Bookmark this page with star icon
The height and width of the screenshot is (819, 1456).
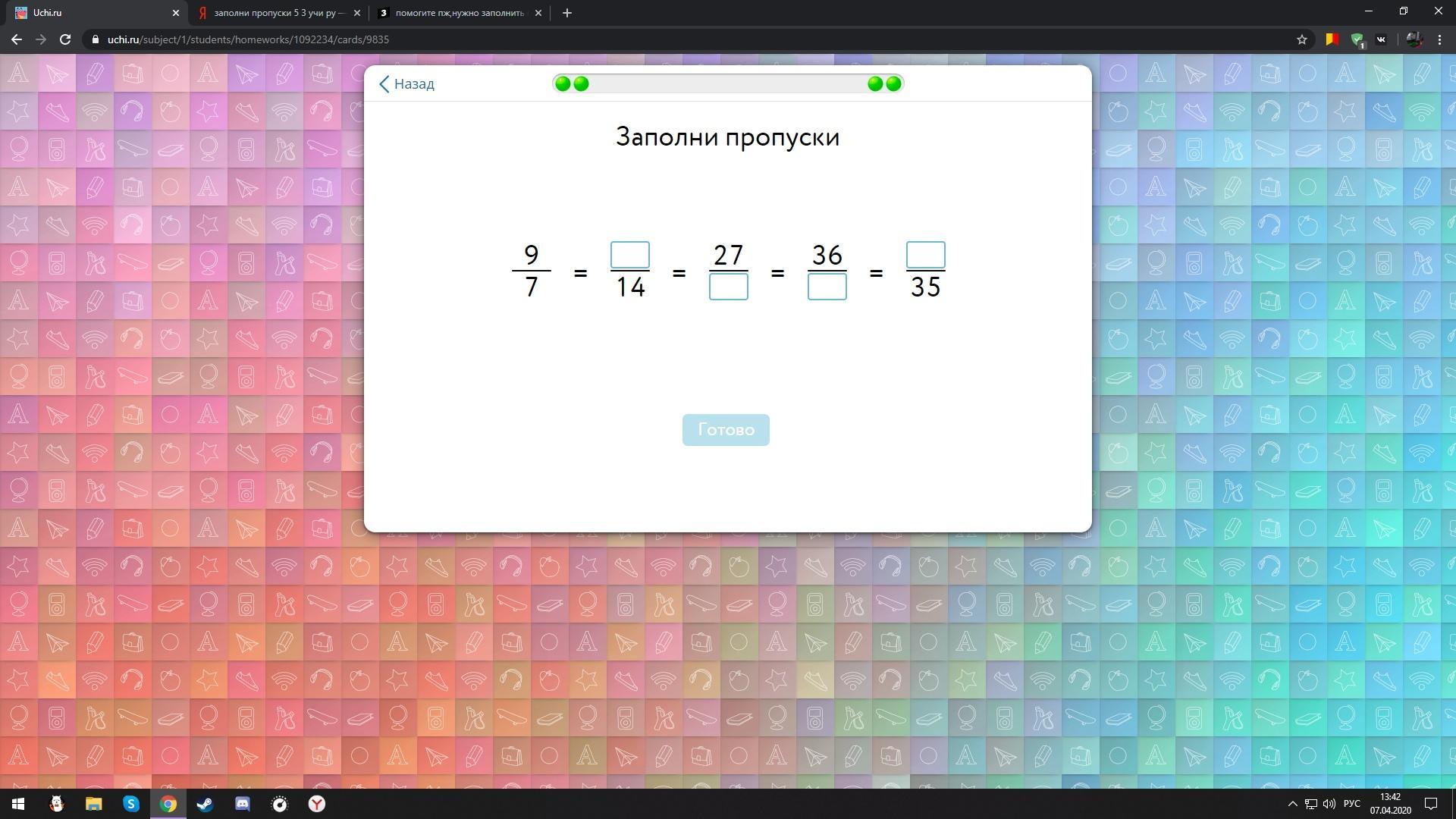click(x=1301, y=39)
